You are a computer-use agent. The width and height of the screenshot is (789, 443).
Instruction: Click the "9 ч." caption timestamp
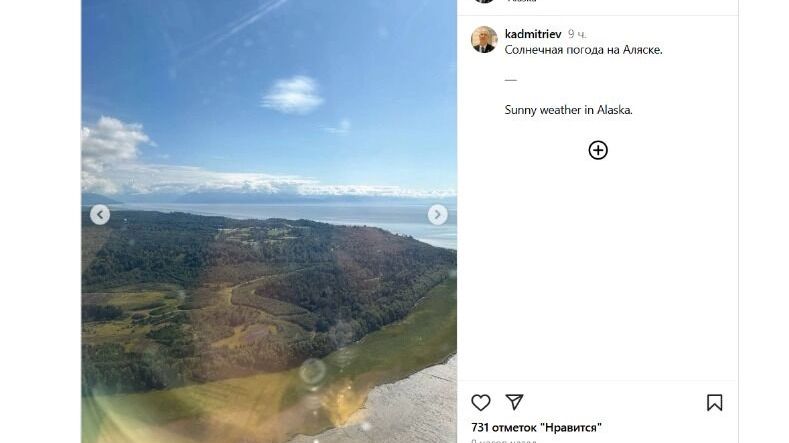[577, 34]
